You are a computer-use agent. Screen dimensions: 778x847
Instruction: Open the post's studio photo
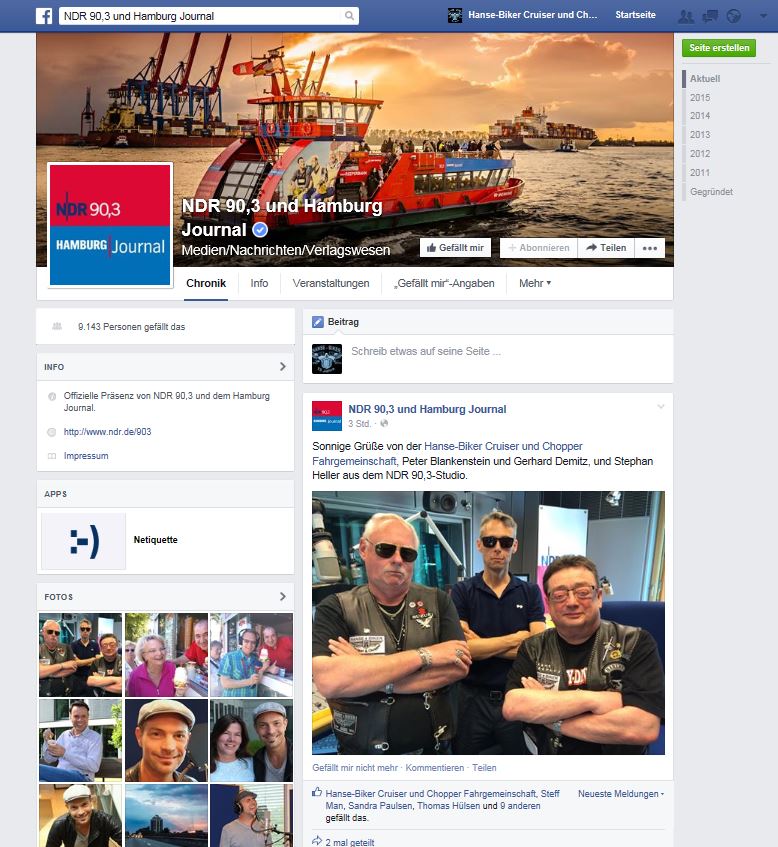click(488, 622)
